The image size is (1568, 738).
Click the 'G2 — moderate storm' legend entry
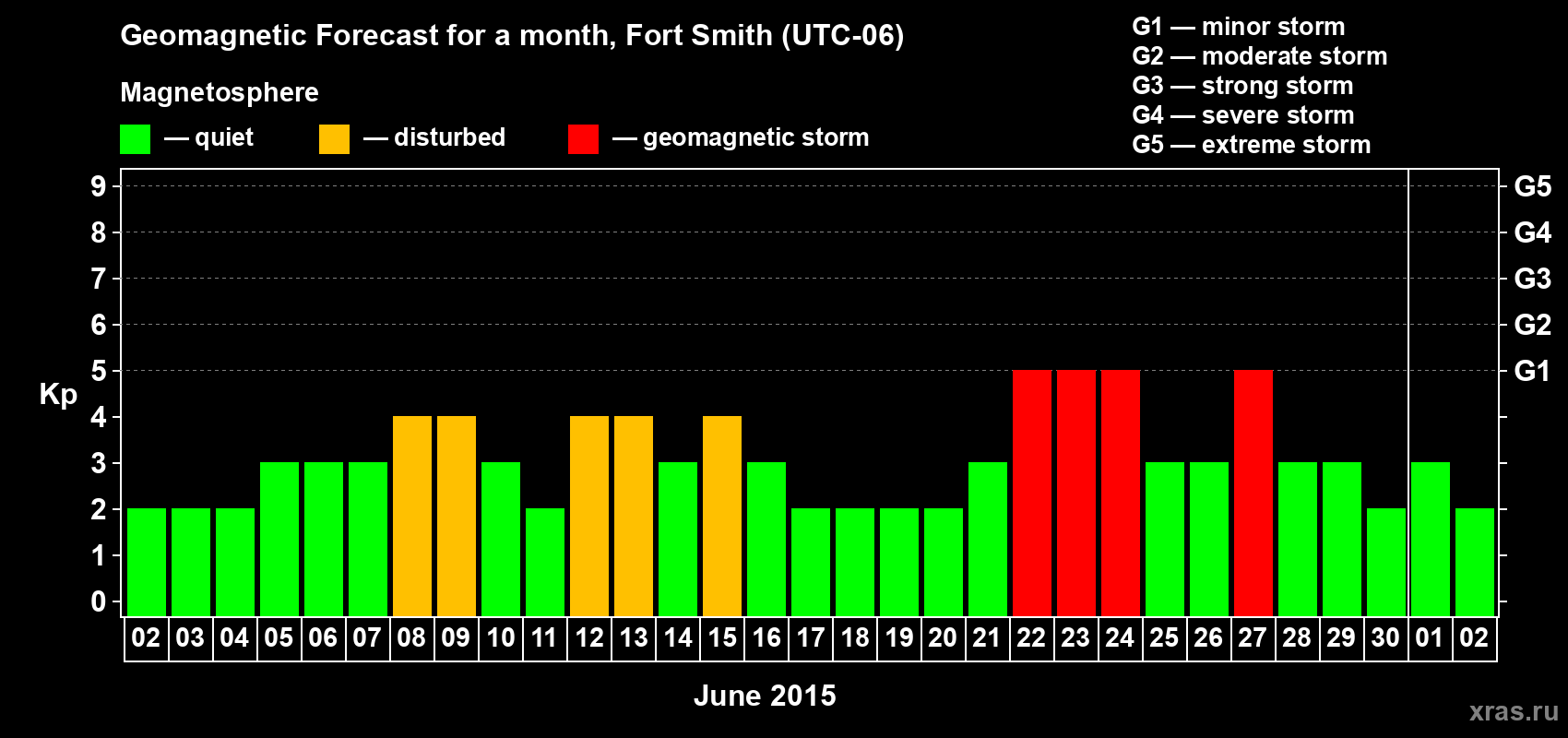tap(1260, 56)
